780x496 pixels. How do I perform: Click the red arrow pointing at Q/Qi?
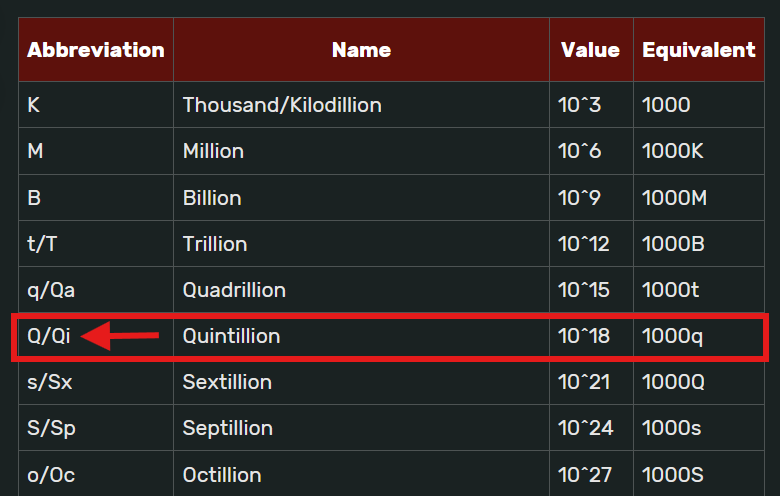(x=120, y=337)
